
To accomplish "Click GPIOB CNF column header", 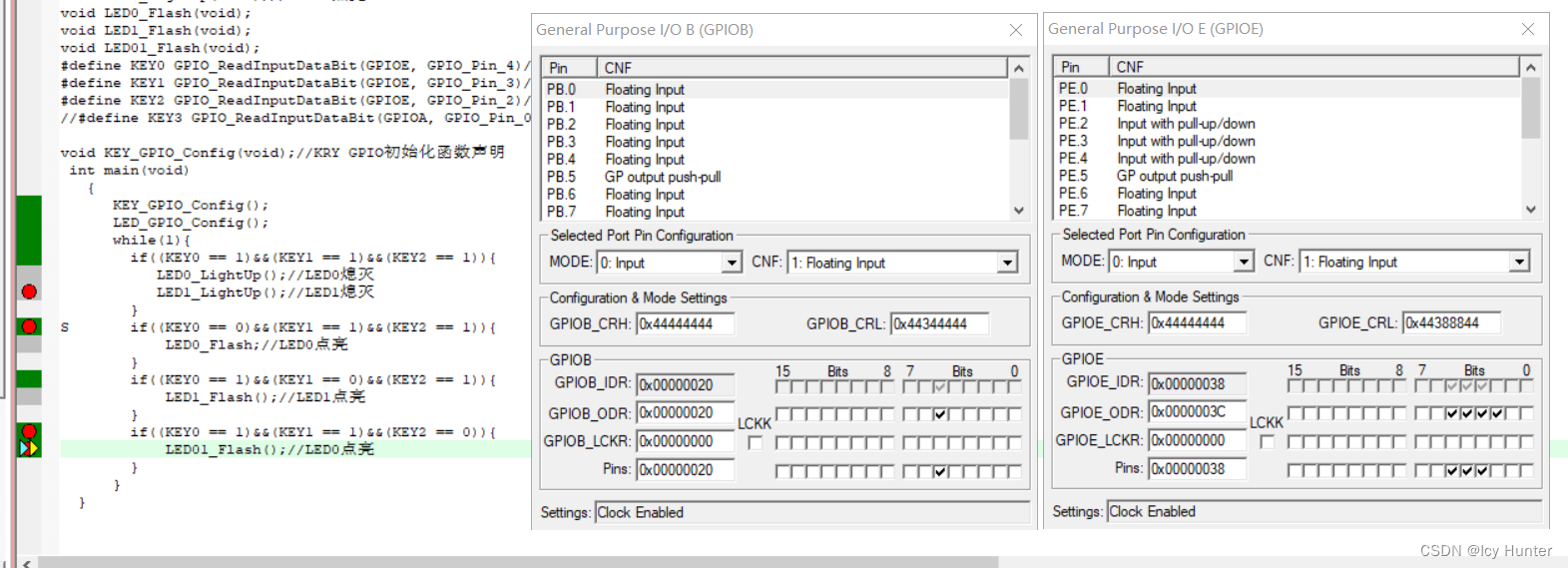I will (802, 68).
